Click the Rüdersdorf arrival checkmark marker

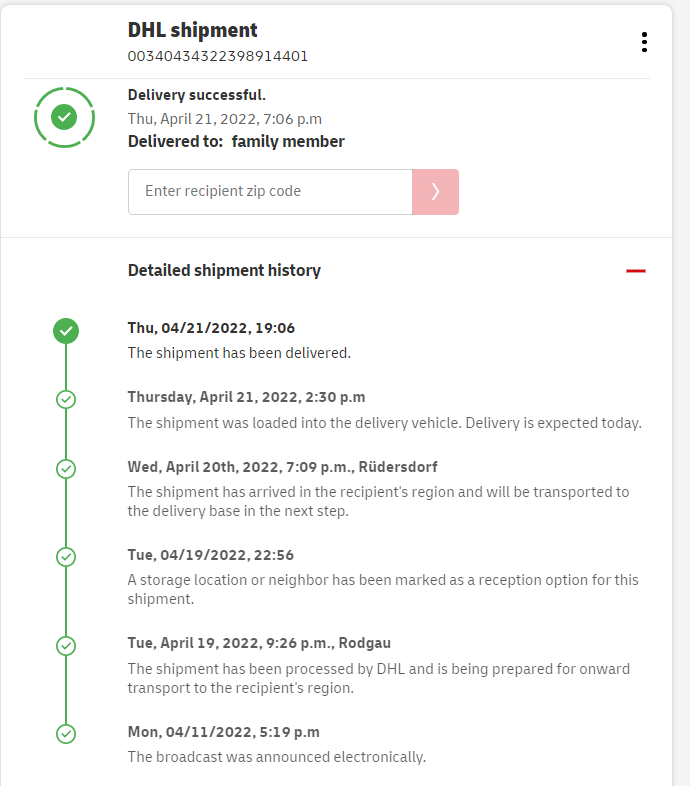(66, 468)
